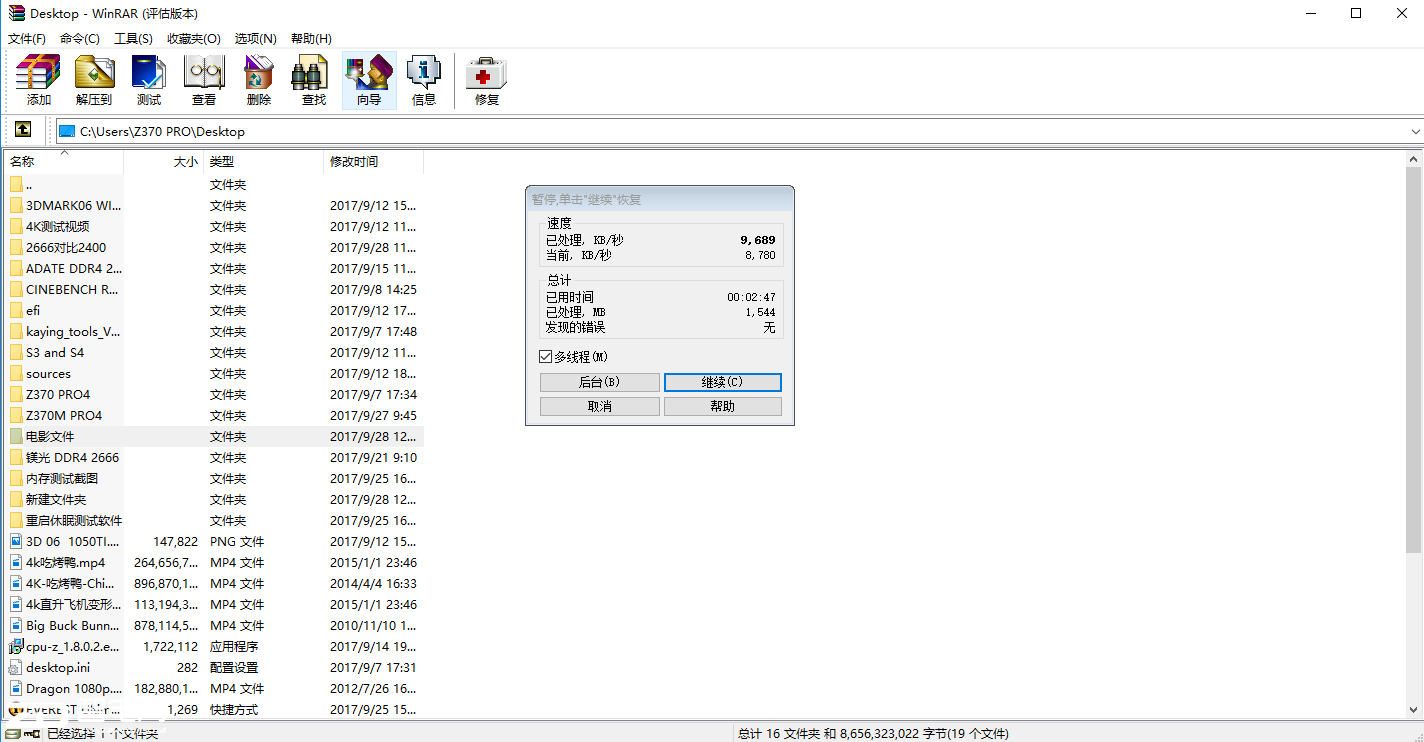
Task: Open the 命令(C) menu
Action: pos(80,38)
